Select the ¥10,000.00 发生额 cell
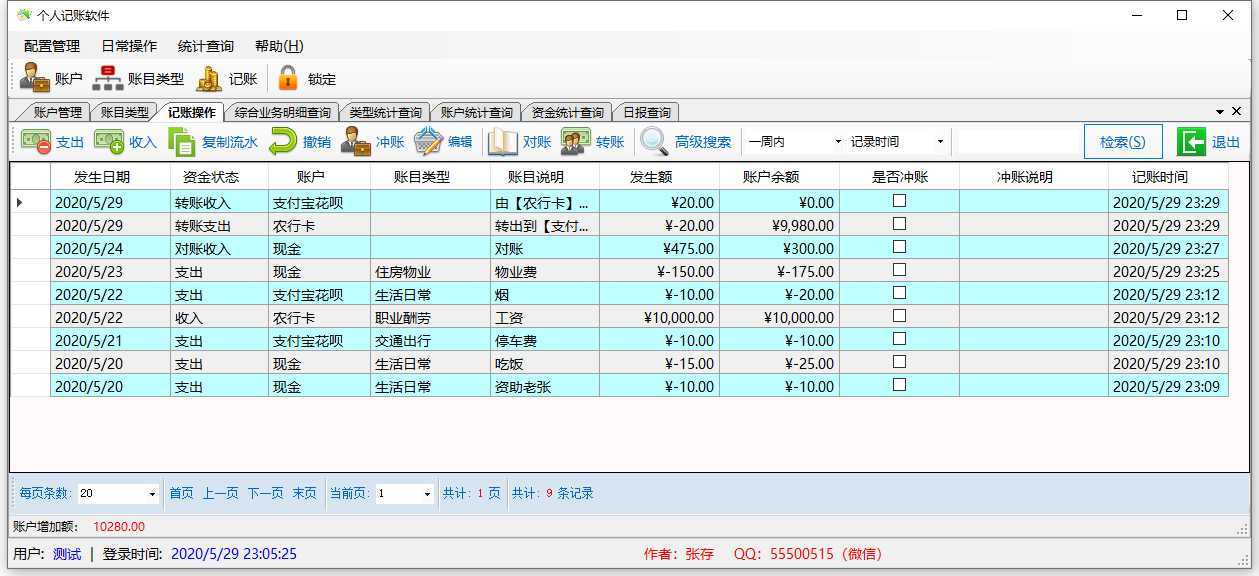 point(659,317)
